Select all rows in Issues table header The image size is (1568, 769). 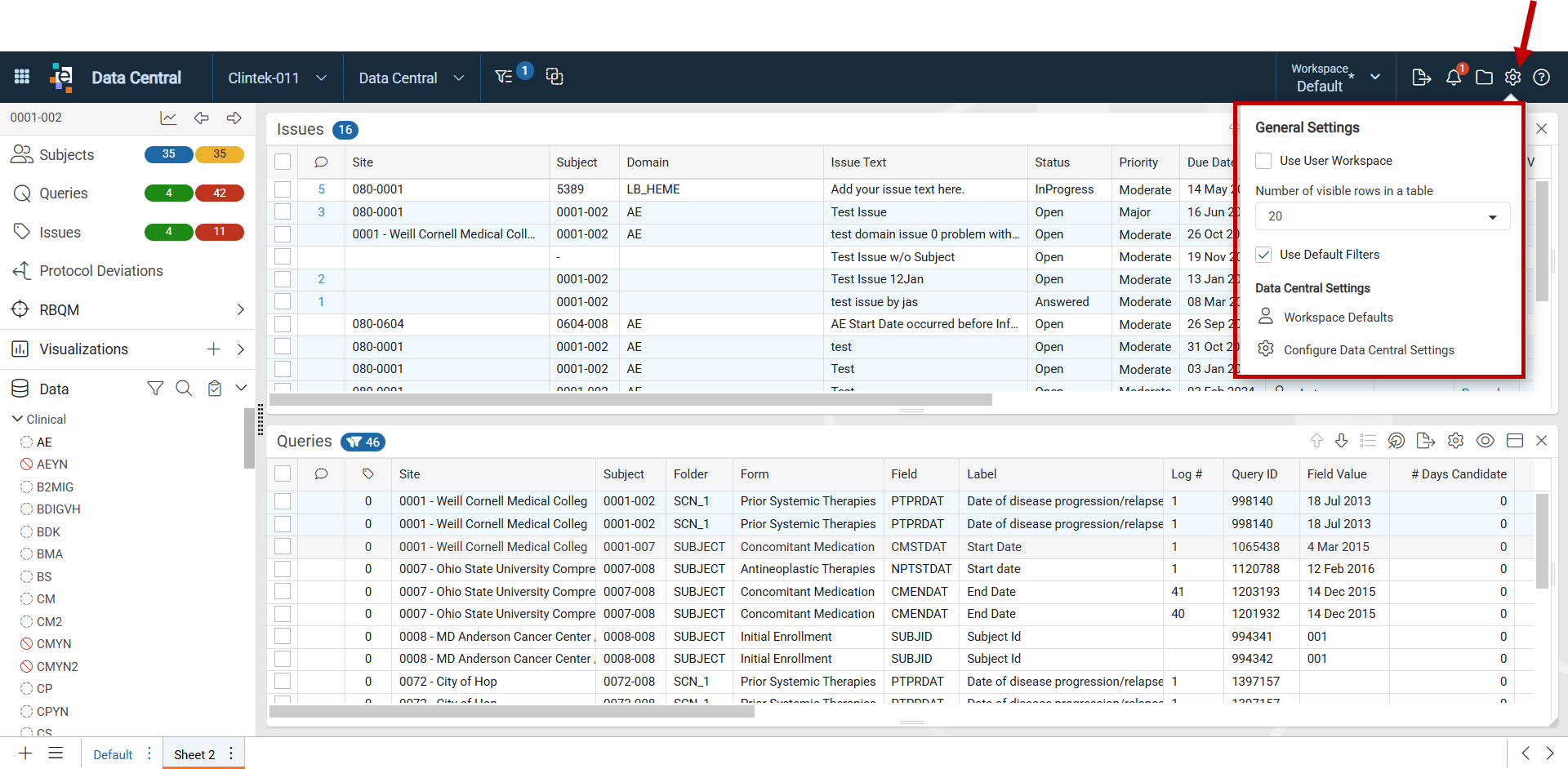click(283, 162)
